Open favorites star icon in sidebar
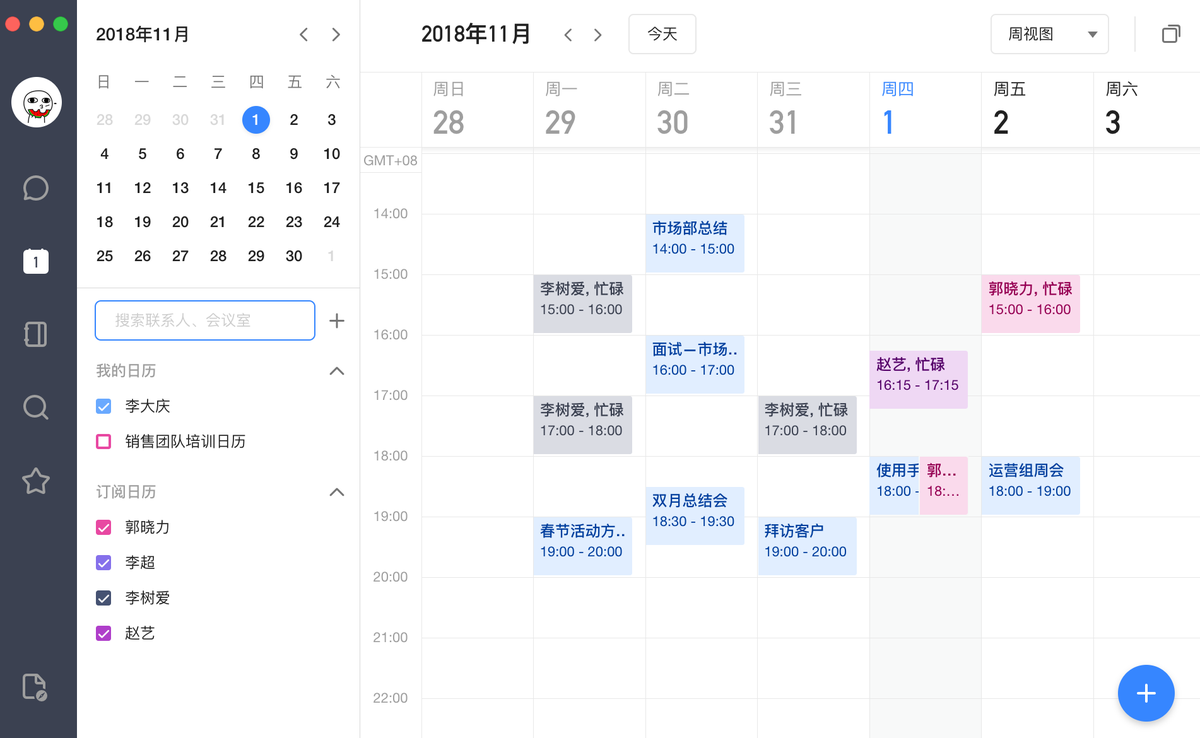The width and height of the screenshot is (1200, 738). [36, 481]
